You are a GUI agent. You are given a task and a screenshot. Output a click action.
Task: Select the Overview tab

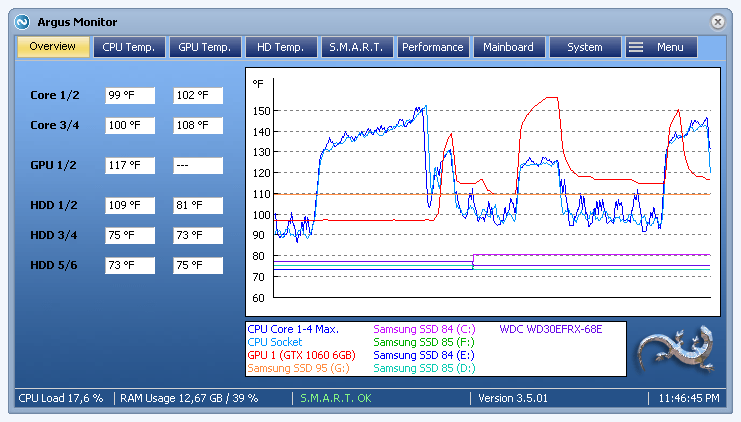(x=53, y=47)
